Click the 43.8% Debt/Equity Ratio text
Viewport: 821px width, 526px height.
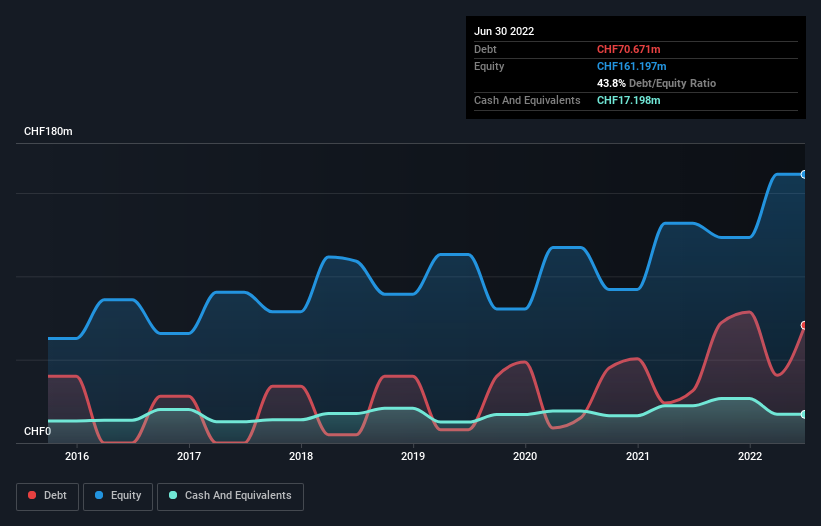coord(656,83)
